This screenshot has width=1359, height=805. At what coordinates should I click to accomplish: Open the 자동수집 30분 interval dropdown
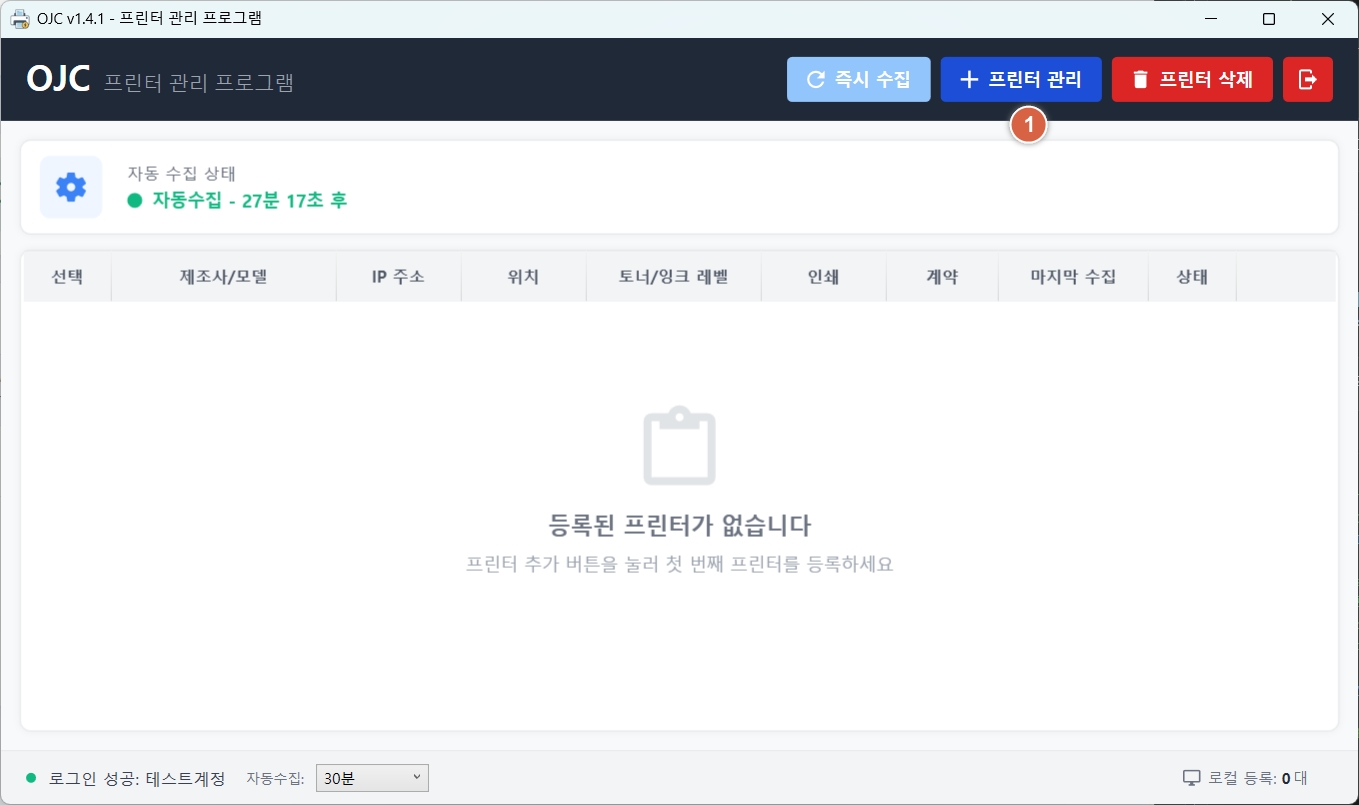[x=372, y=778]
